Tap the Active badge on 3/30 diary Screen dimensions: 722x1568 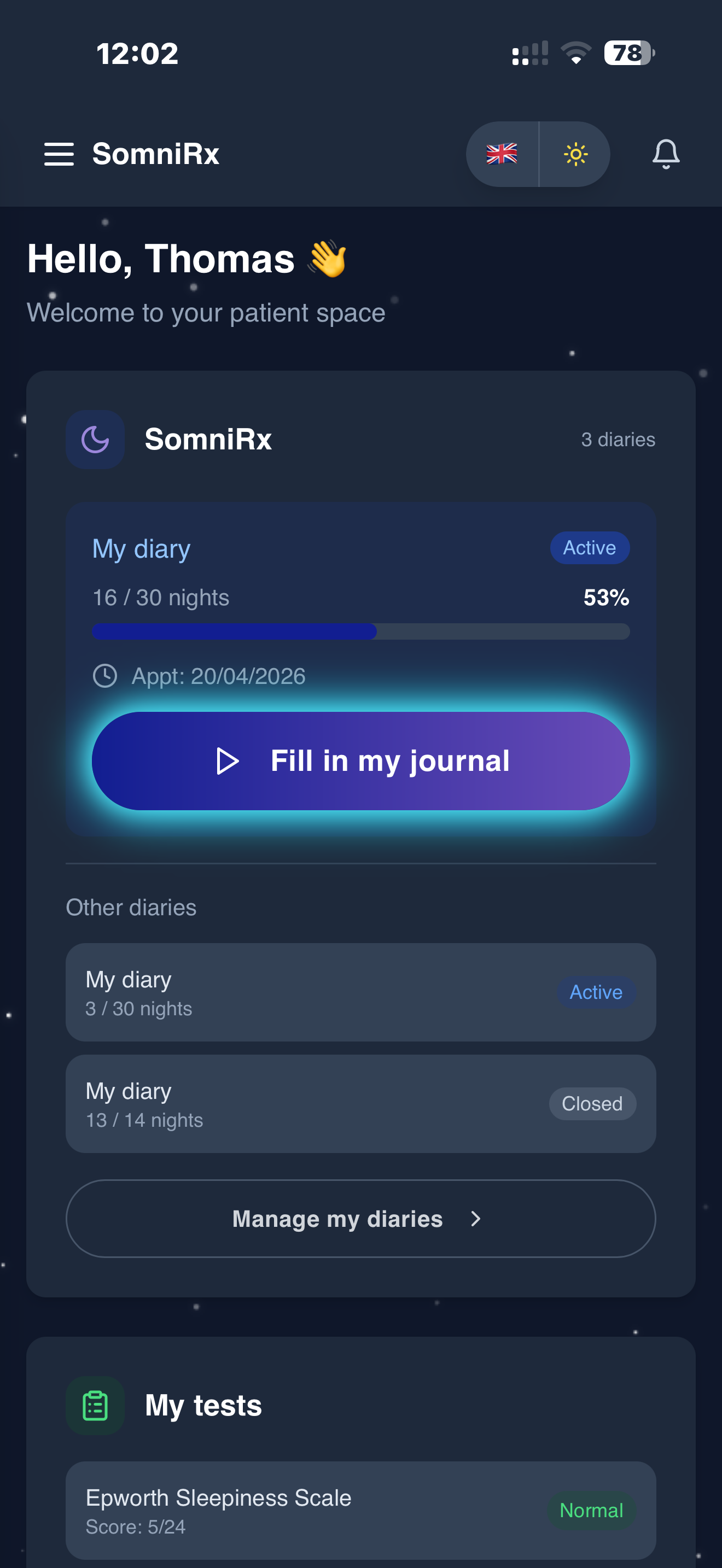pyautogui.click(x=595, y=992)
